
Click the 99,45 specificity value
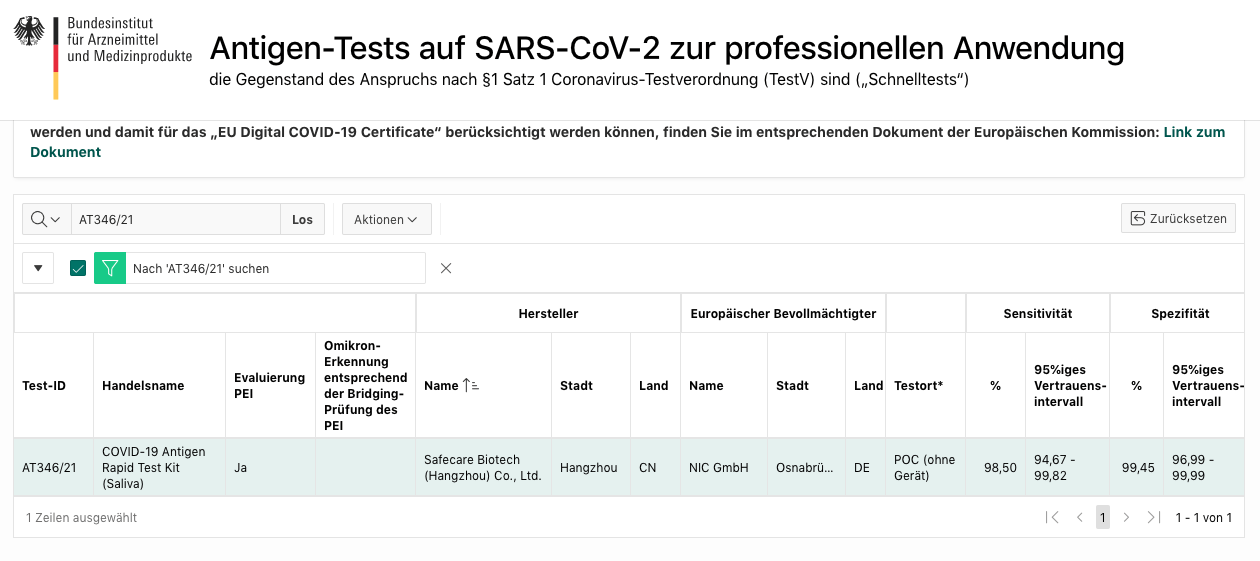coord(1138,467)
